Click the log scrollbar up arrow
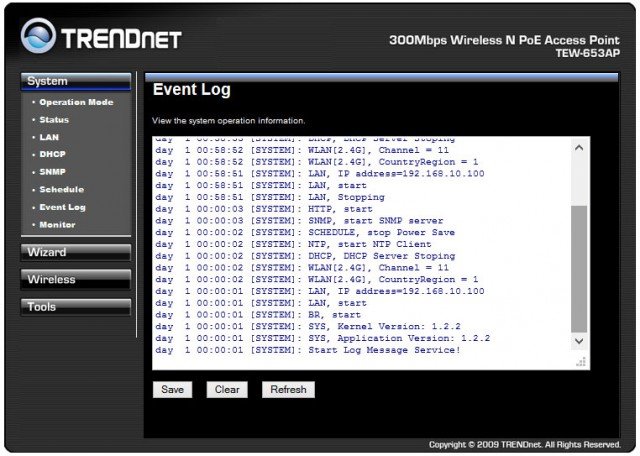640x456 pixels. (579, 148)
